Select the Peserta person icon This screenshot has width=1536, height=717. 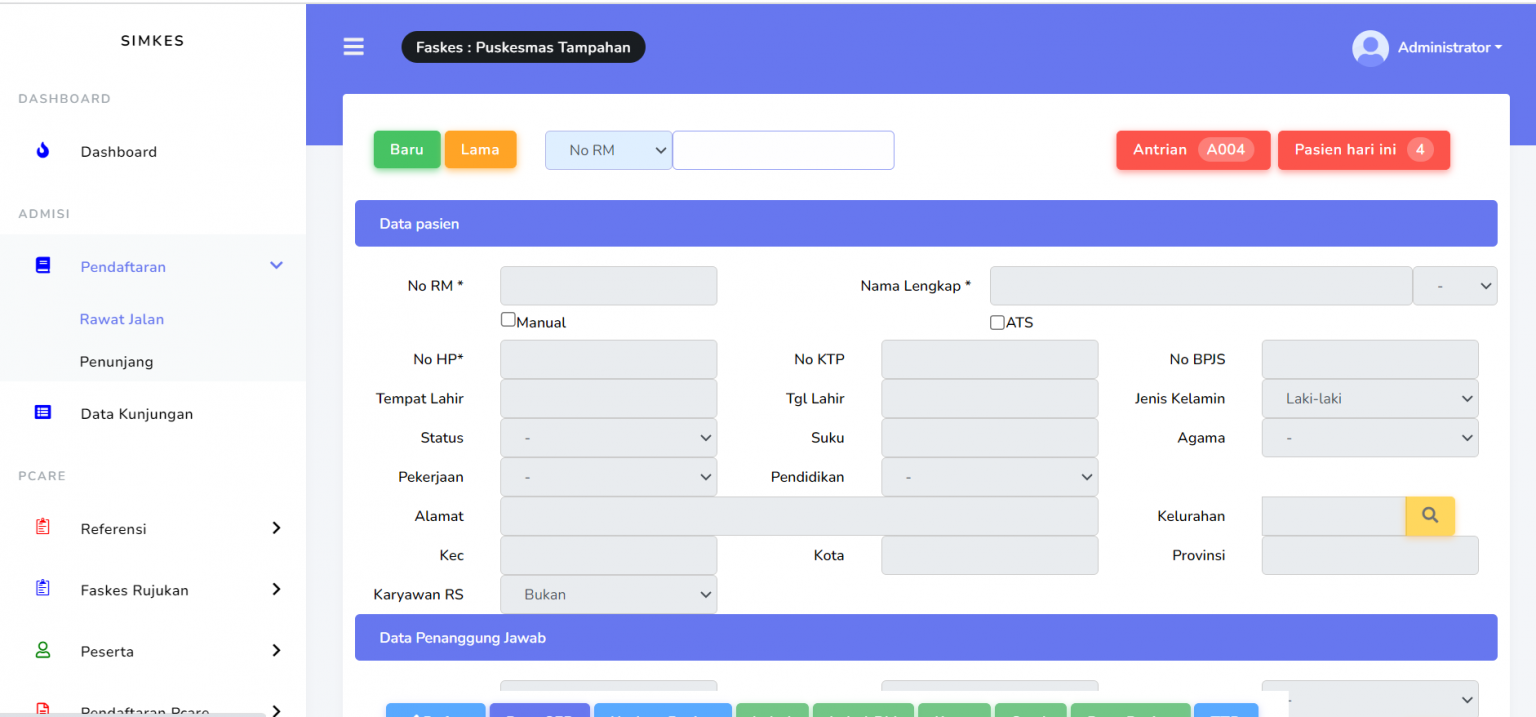coord(41,650)
